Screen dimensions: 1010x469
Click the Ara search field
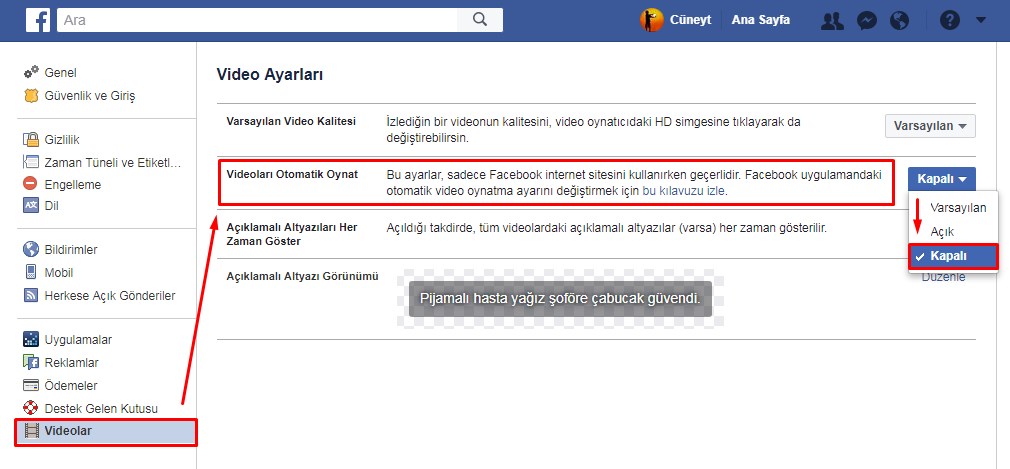[x=257, y=19]
